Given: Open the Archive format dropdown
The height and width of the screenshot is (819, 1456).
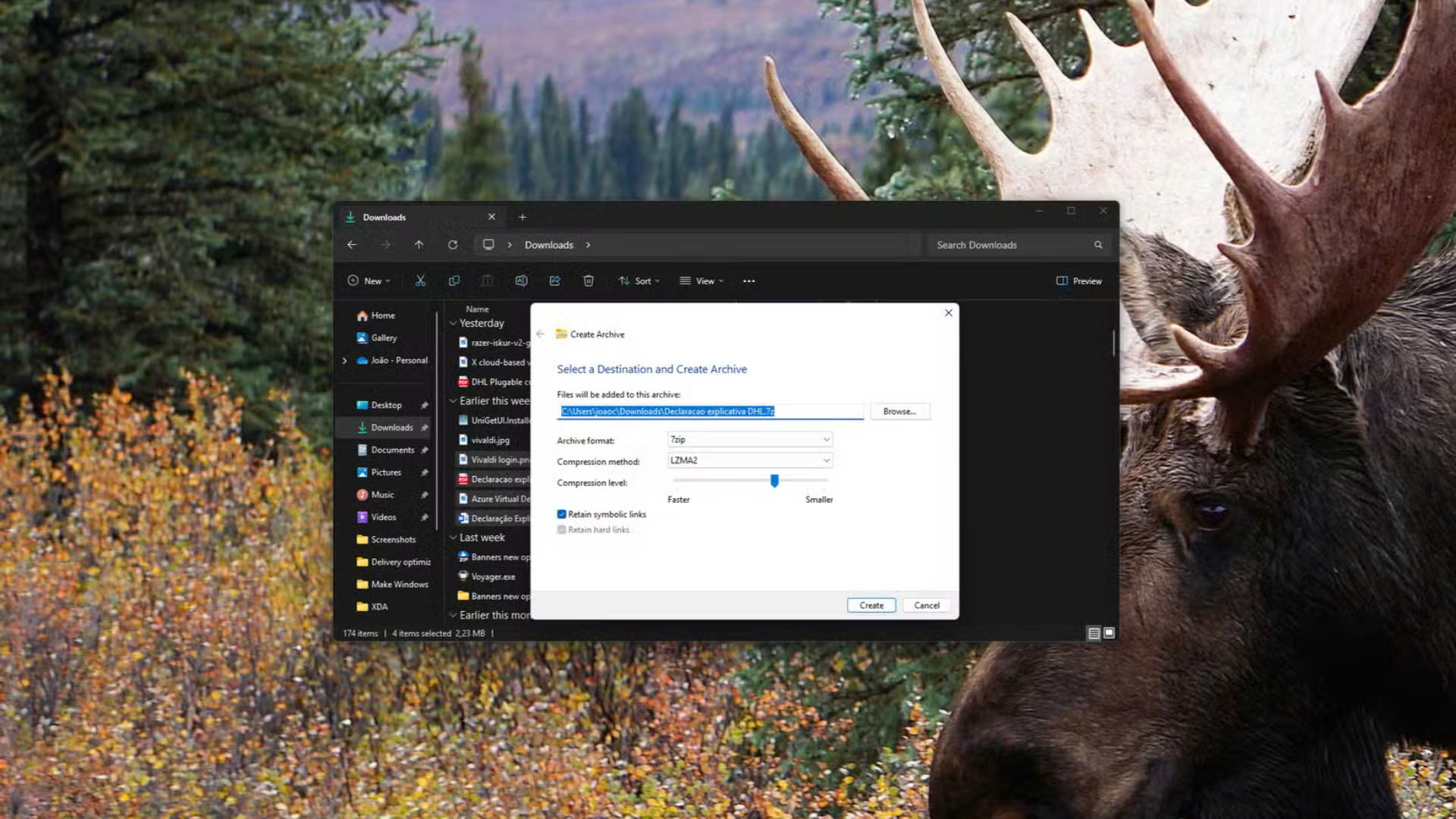Looking at the screenshot, I should (x=749, y=440).
